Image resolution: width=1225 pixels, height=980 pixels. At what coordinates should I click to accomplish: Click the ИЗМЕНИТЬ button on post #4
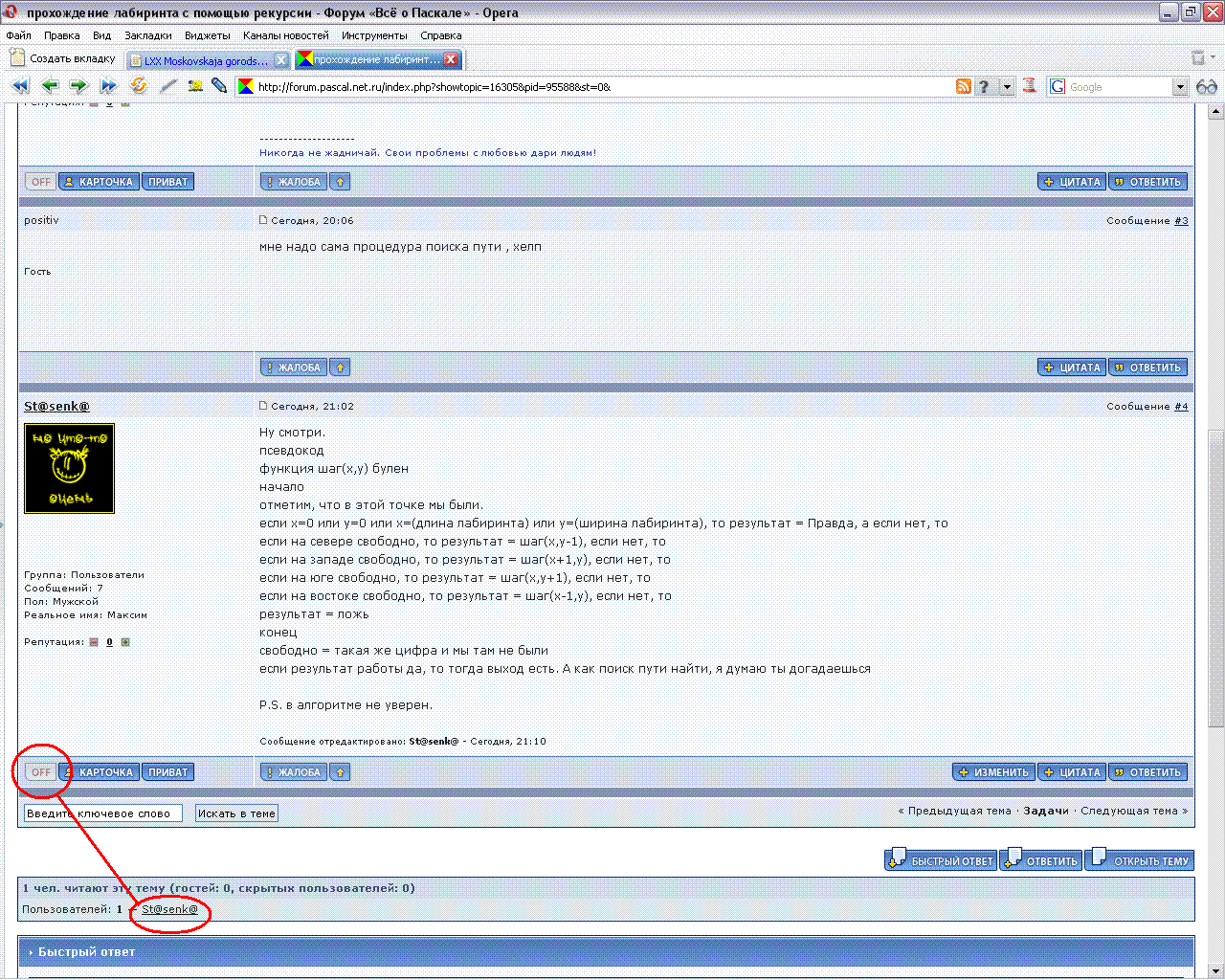pyautogui.click(x=993, y=772)
